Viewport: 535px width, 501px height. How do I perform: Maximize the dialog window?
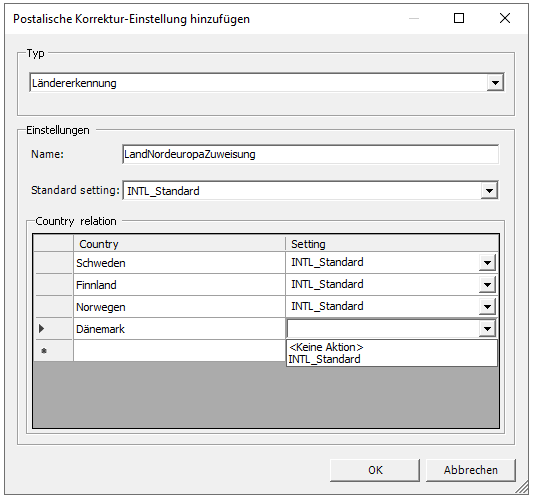(x=459, y=18)
